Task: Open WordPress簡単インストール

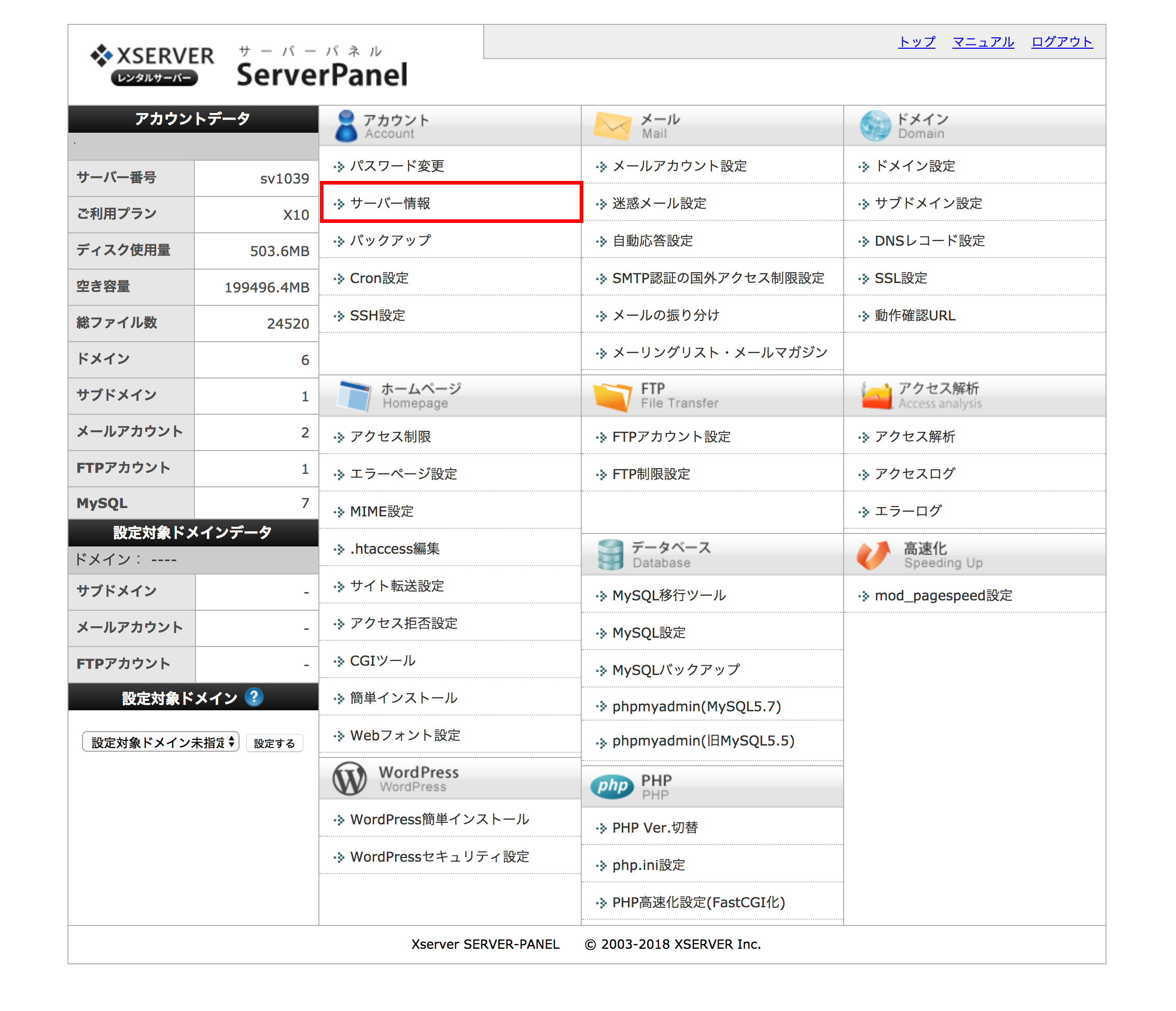Action: click(439, 819)
